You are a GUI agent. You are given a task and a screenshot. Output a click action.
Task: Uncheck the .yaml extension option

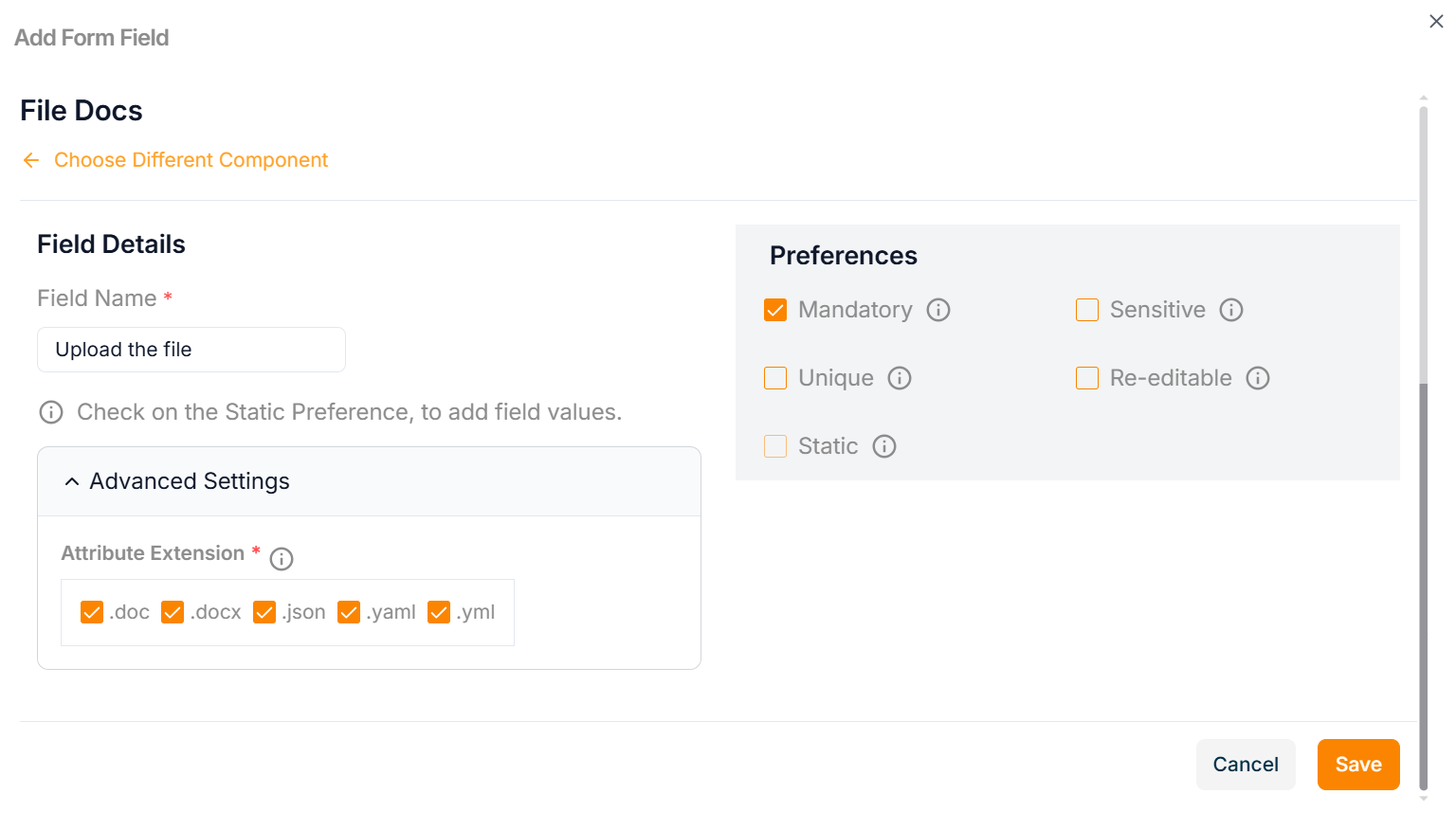pos(349,612)
